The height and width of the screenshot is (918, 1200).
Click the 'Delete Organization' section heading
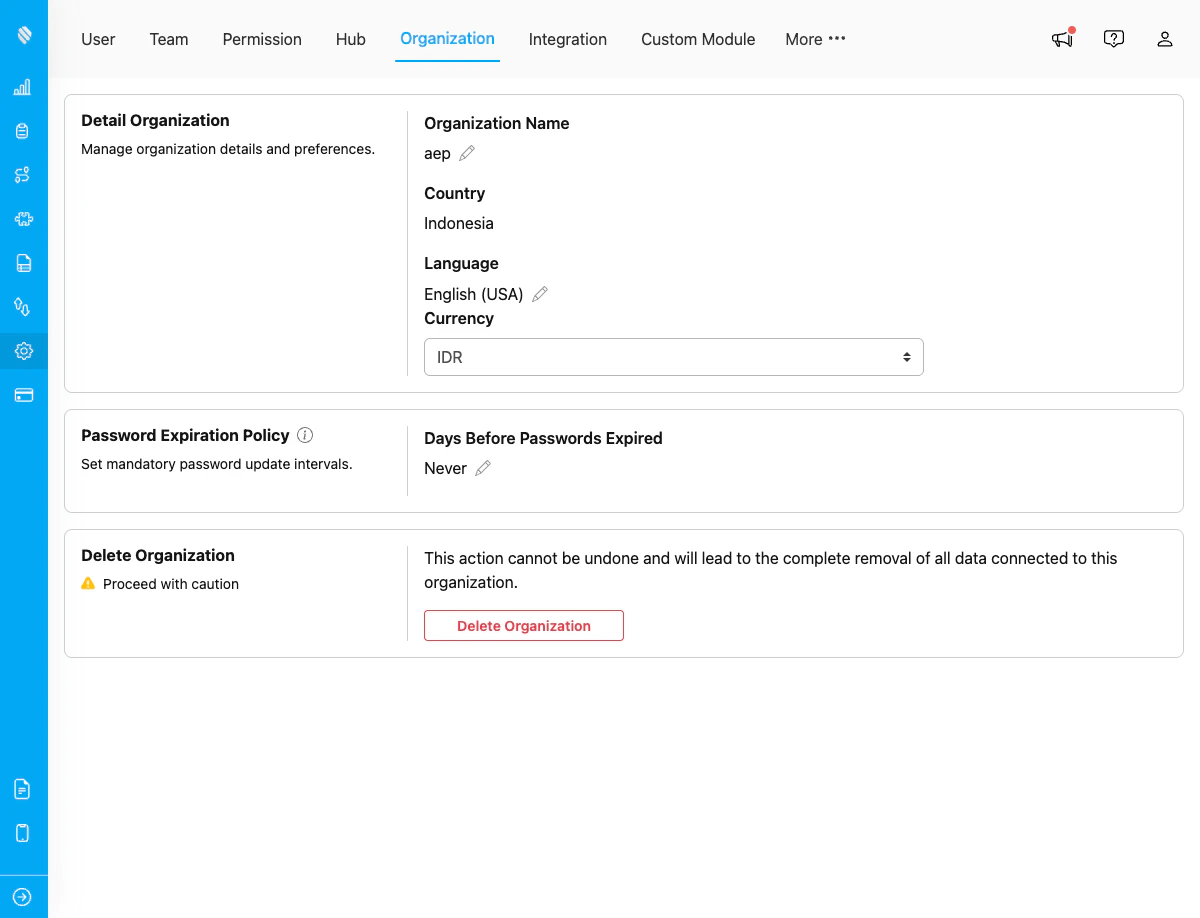pyautogui.click(x=158, y=555)
